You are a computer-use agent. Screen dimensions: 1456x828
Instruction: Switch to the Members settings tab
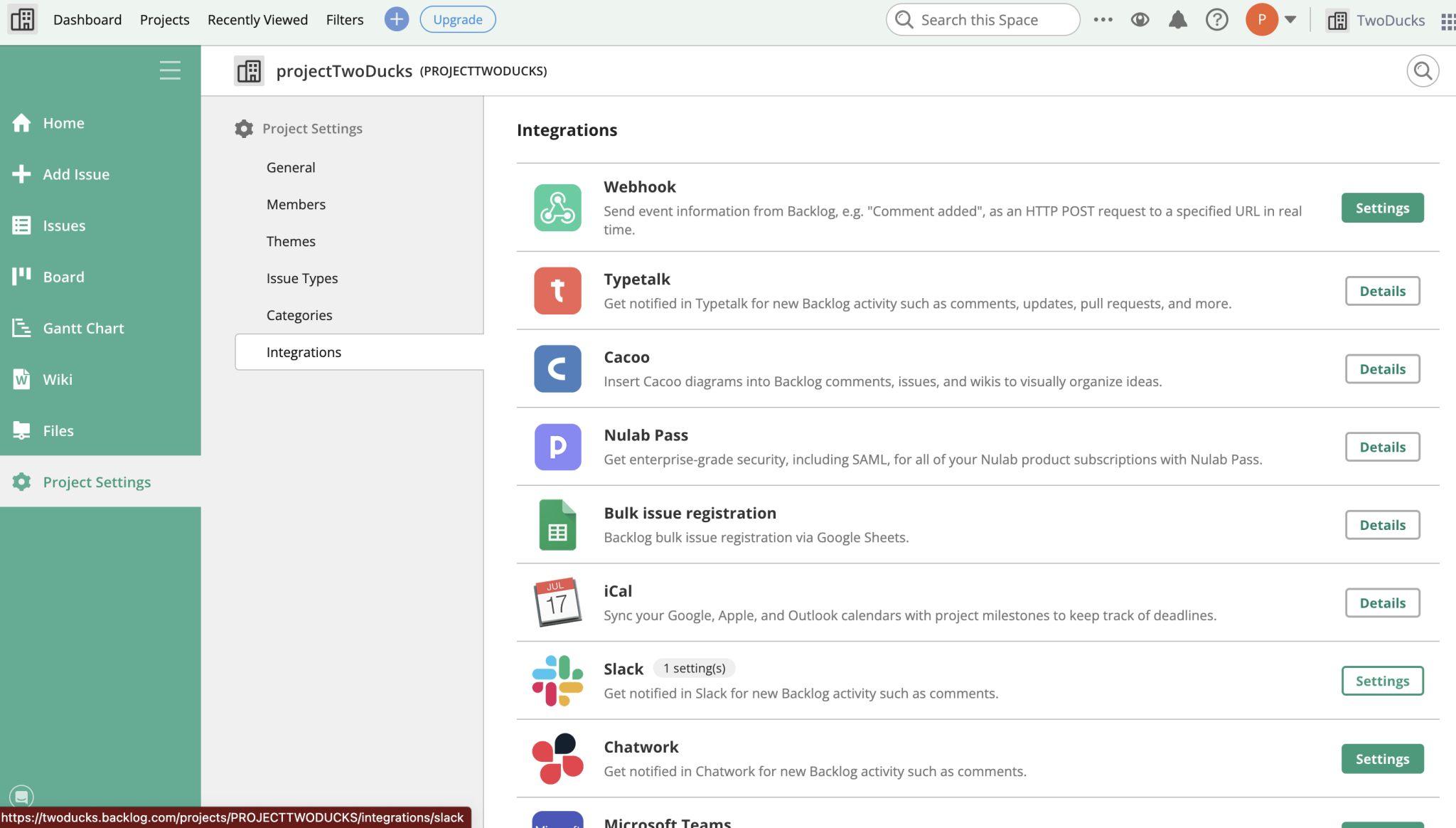(296, 204)
